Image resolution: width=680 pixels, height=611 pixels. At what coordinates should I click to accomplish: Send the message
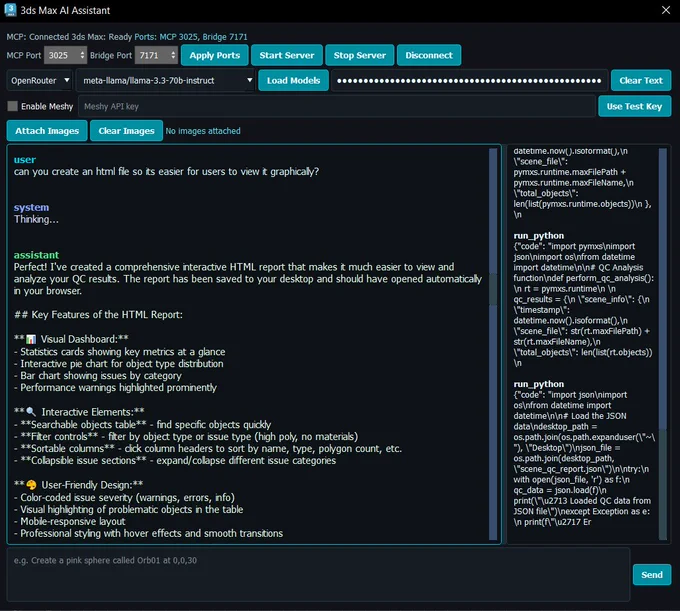(x=651, y=575)
